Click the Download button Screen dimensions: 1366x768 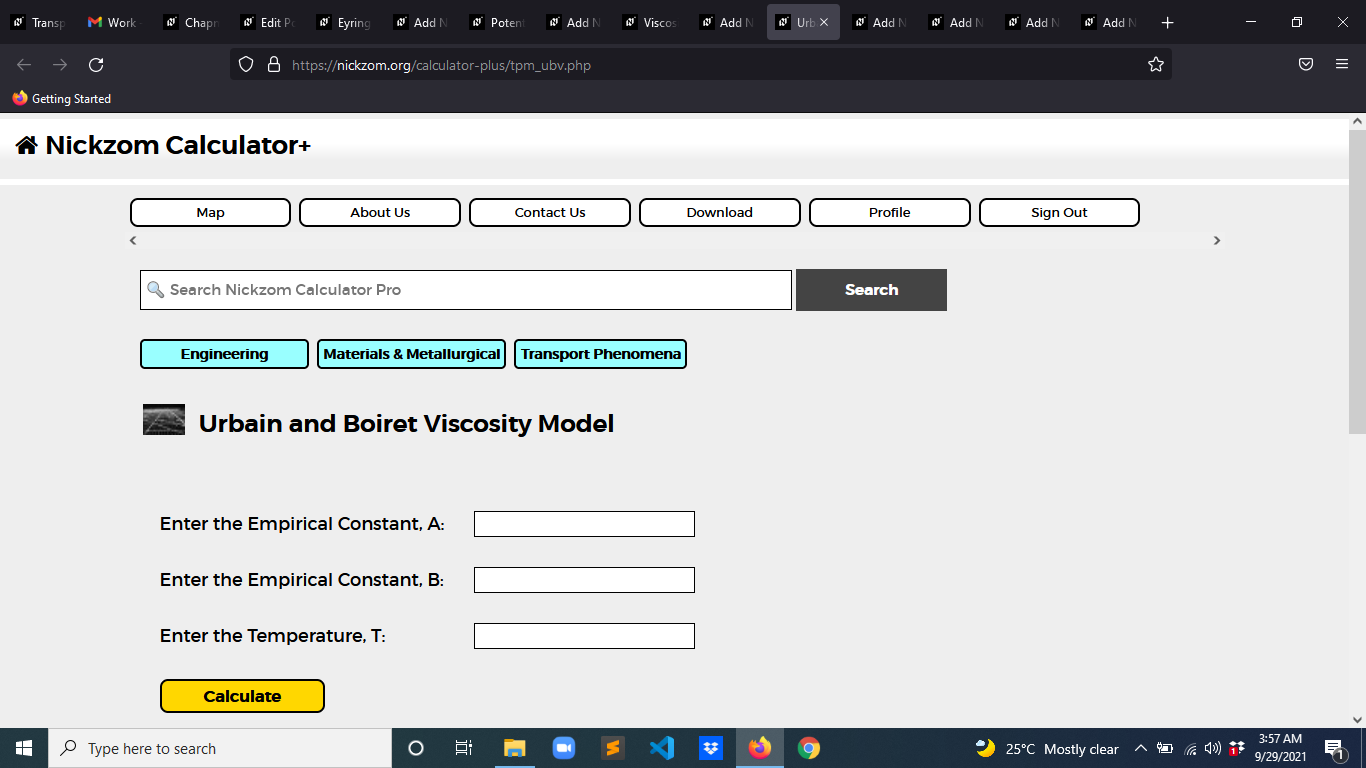[x=720, y=213]
